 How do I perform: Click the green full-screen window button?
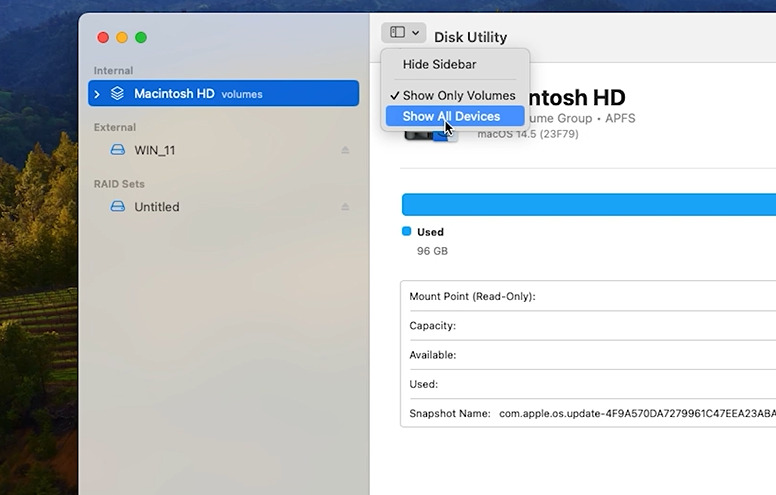(141, 38)
